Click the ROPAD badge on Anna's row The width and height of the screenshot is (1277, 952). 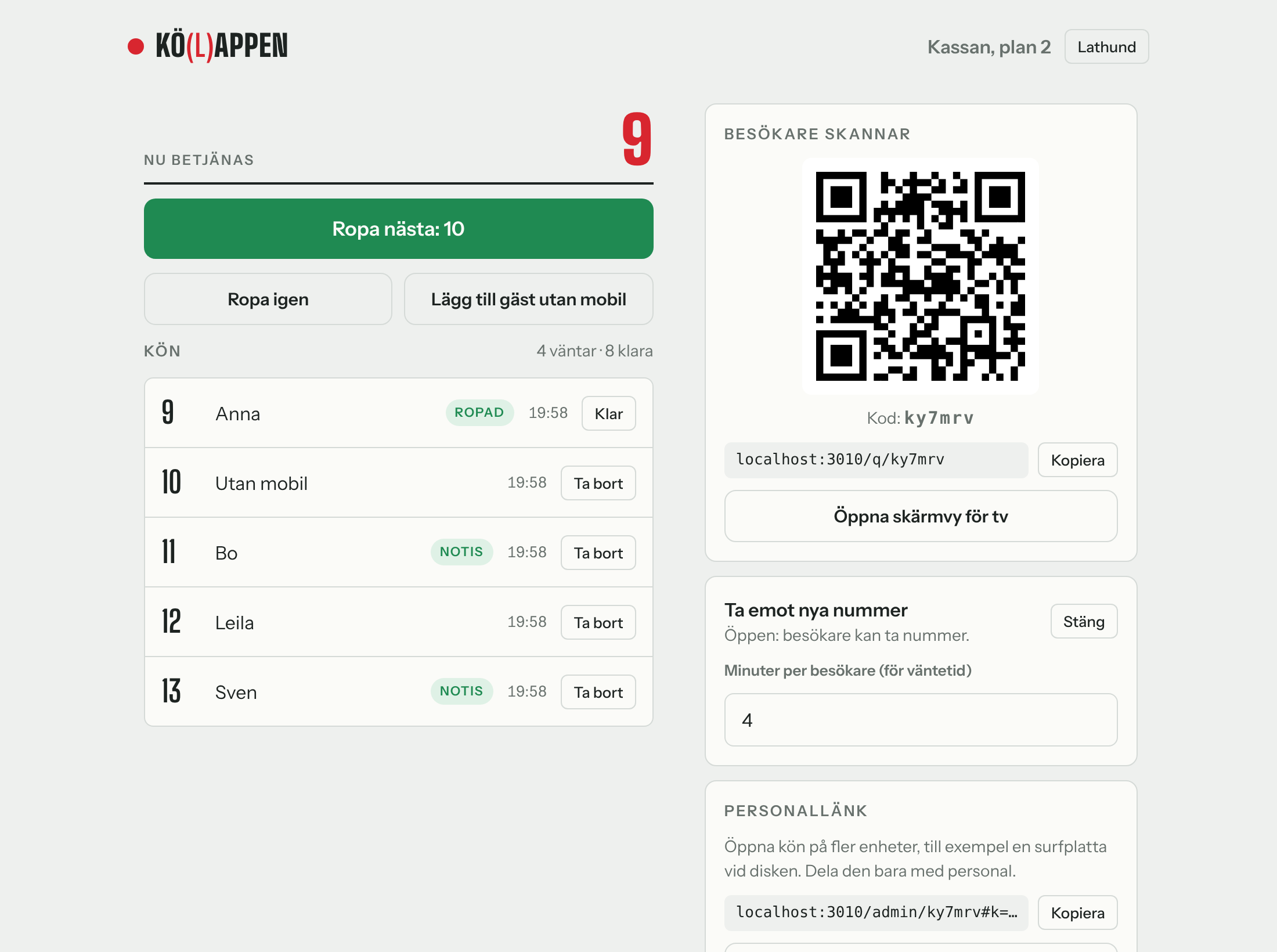(x=479, y=413)
